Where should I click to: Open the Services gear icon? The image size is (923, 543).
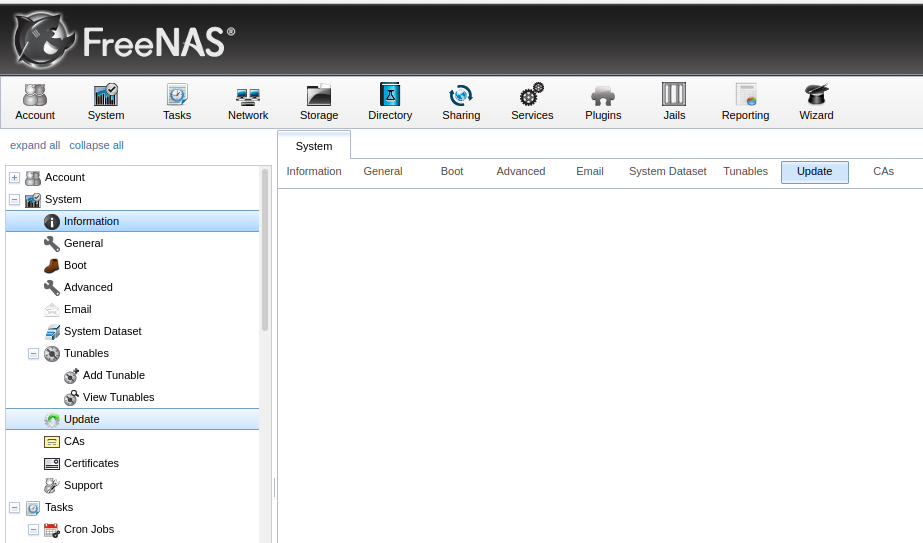point(532,94)
